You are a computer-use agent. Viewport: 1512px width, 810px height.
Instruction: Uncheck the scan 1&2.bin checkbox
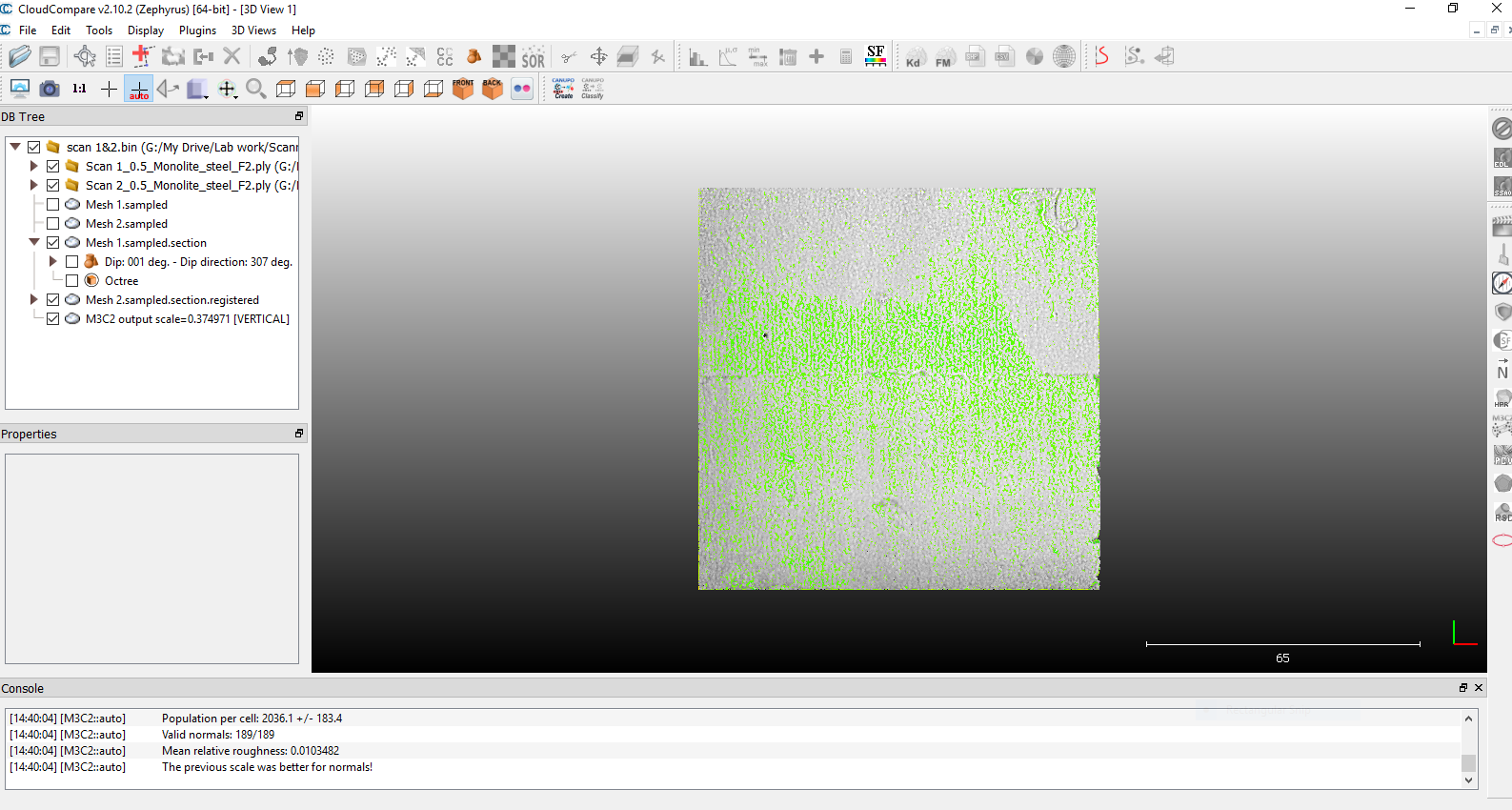click(x=34, y=147)
